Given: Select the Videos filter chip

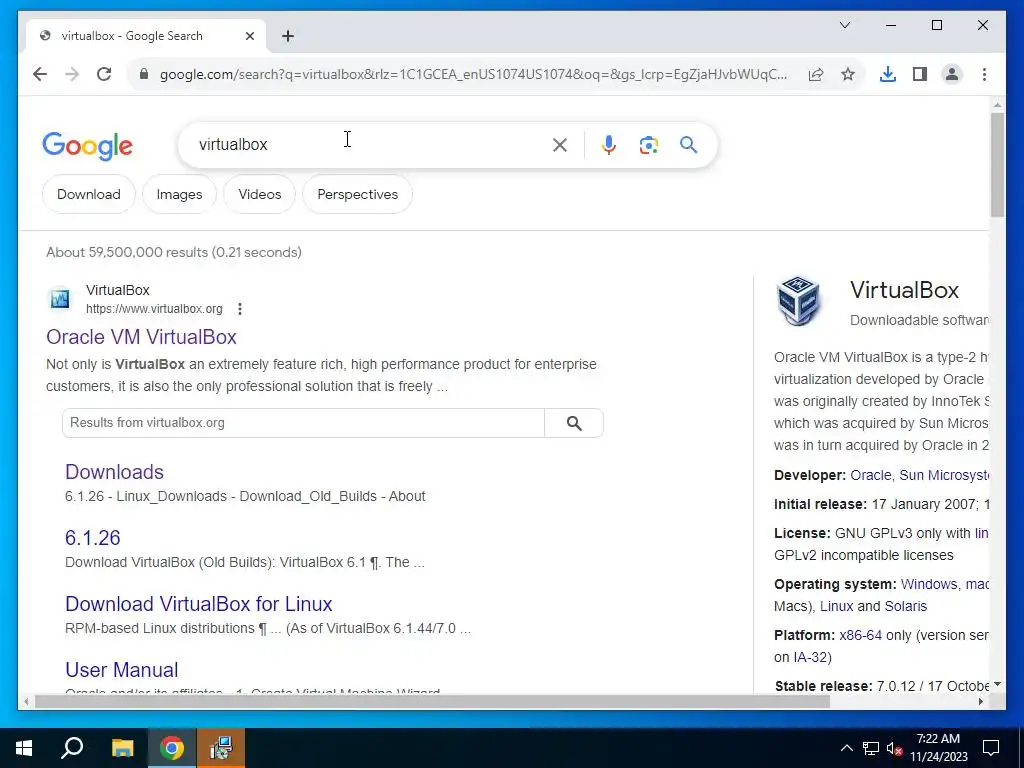Looking at the screenshot, I should point(259,195).
